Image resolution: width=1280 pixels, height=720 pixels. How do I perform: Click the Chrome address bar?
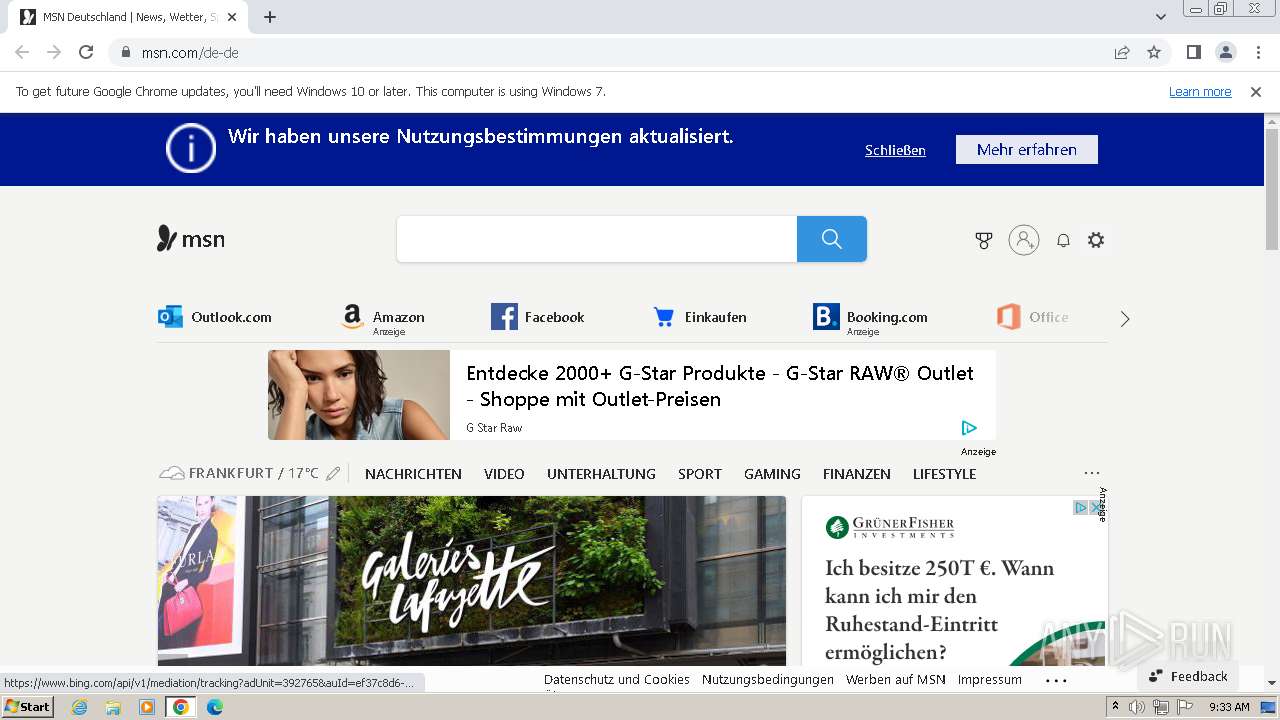point(610,52)
